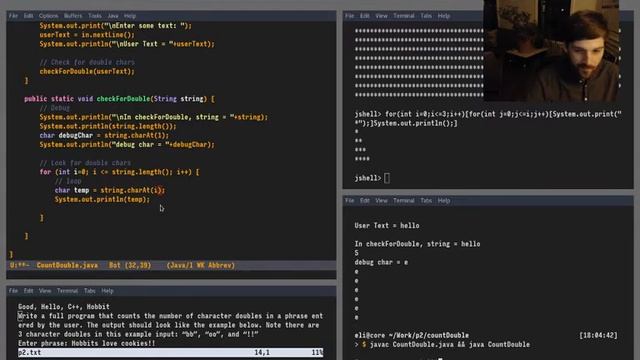This screenshot has height=360, width=640.
Task: Click the p2.txt filename in vim status bar
Action: 29,352
